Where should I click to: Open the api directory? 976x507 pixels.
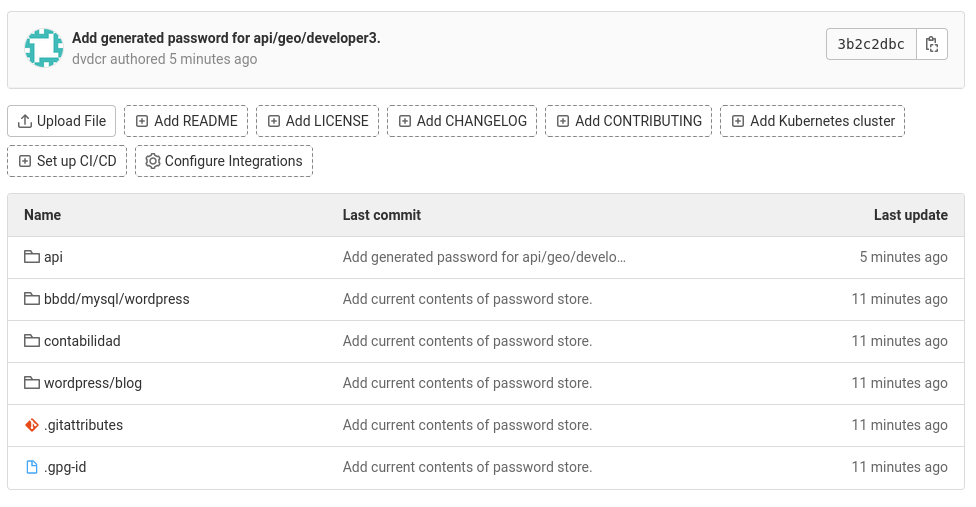tap(54, 257)
